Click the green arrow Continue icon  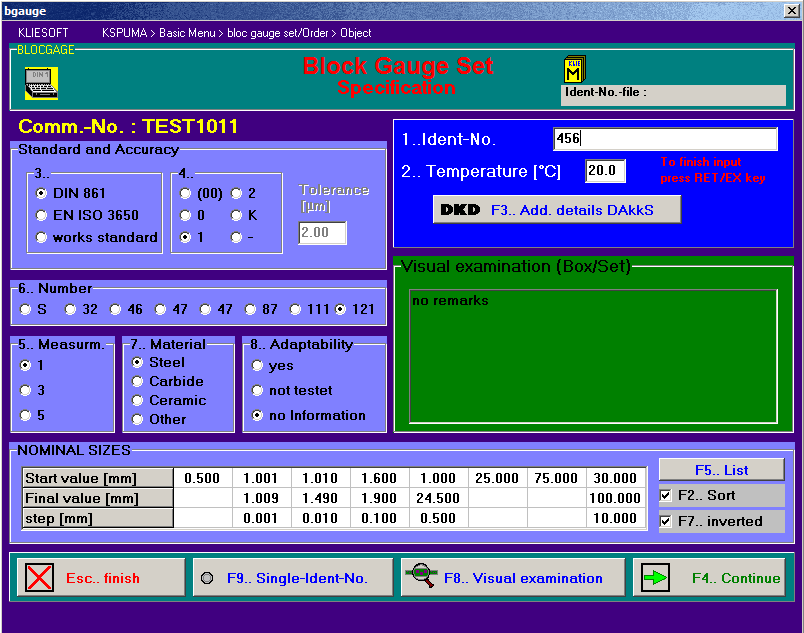click(655, 578)
